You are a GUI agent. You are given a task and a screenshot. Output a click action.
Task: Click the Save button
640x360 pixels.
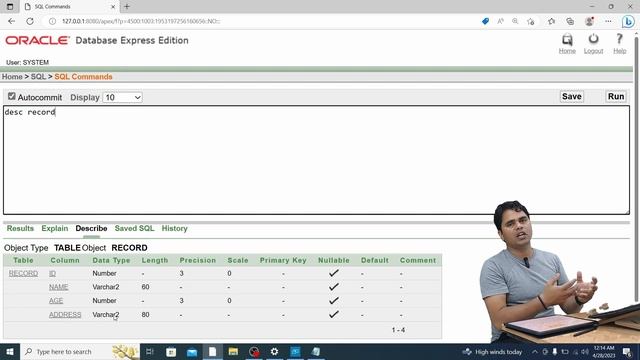pyautogui.click(x=571, y=96)
